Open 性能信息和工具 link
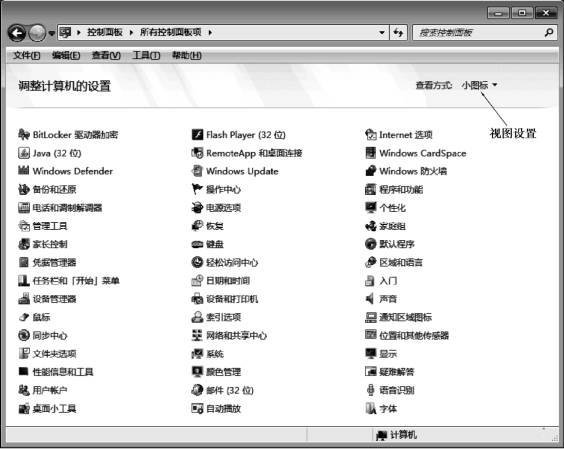This screenshot has width=564, height=449. [63, 372]
